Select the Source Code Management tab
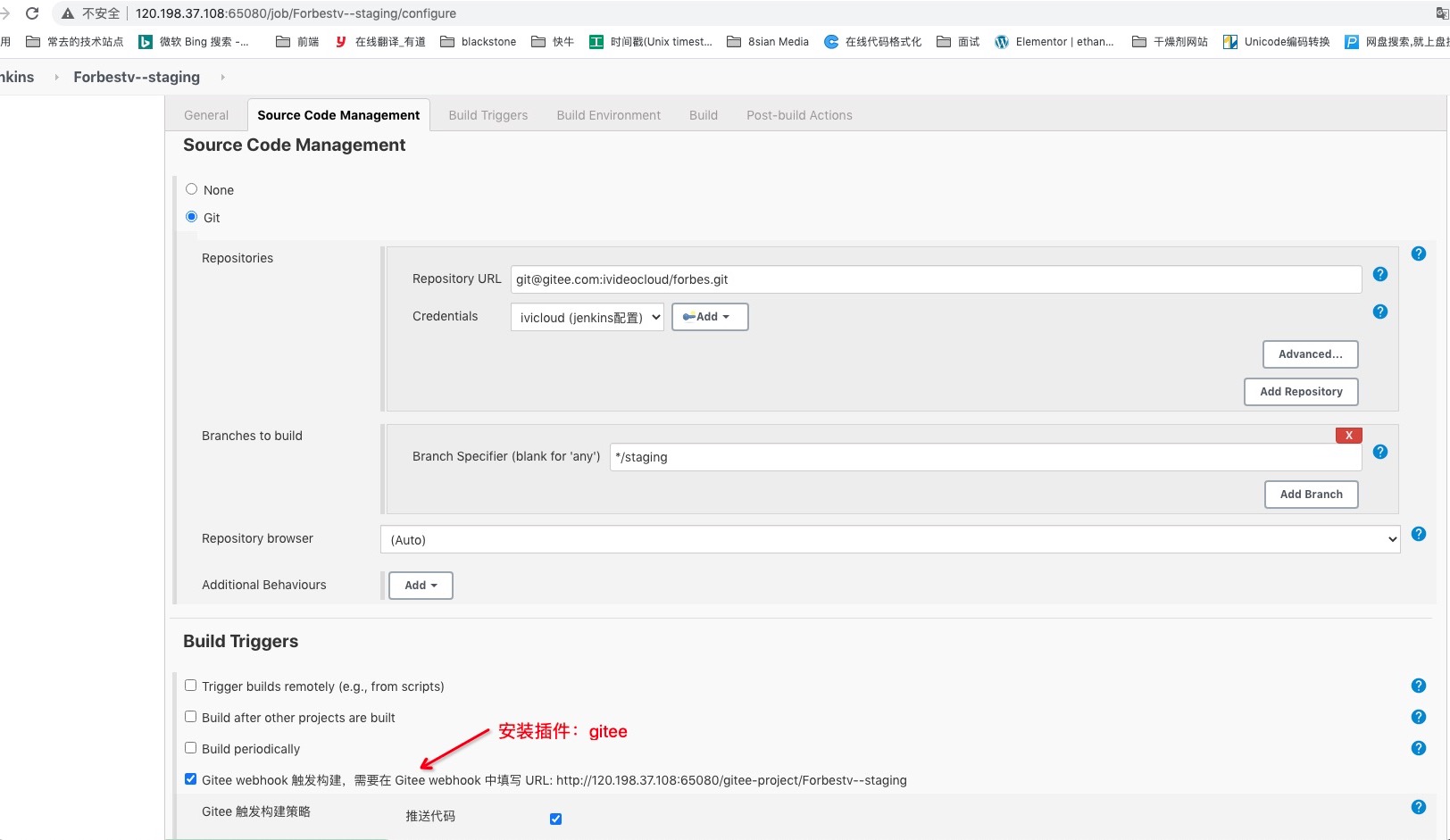1450x840 pixels. pos(338,115)
